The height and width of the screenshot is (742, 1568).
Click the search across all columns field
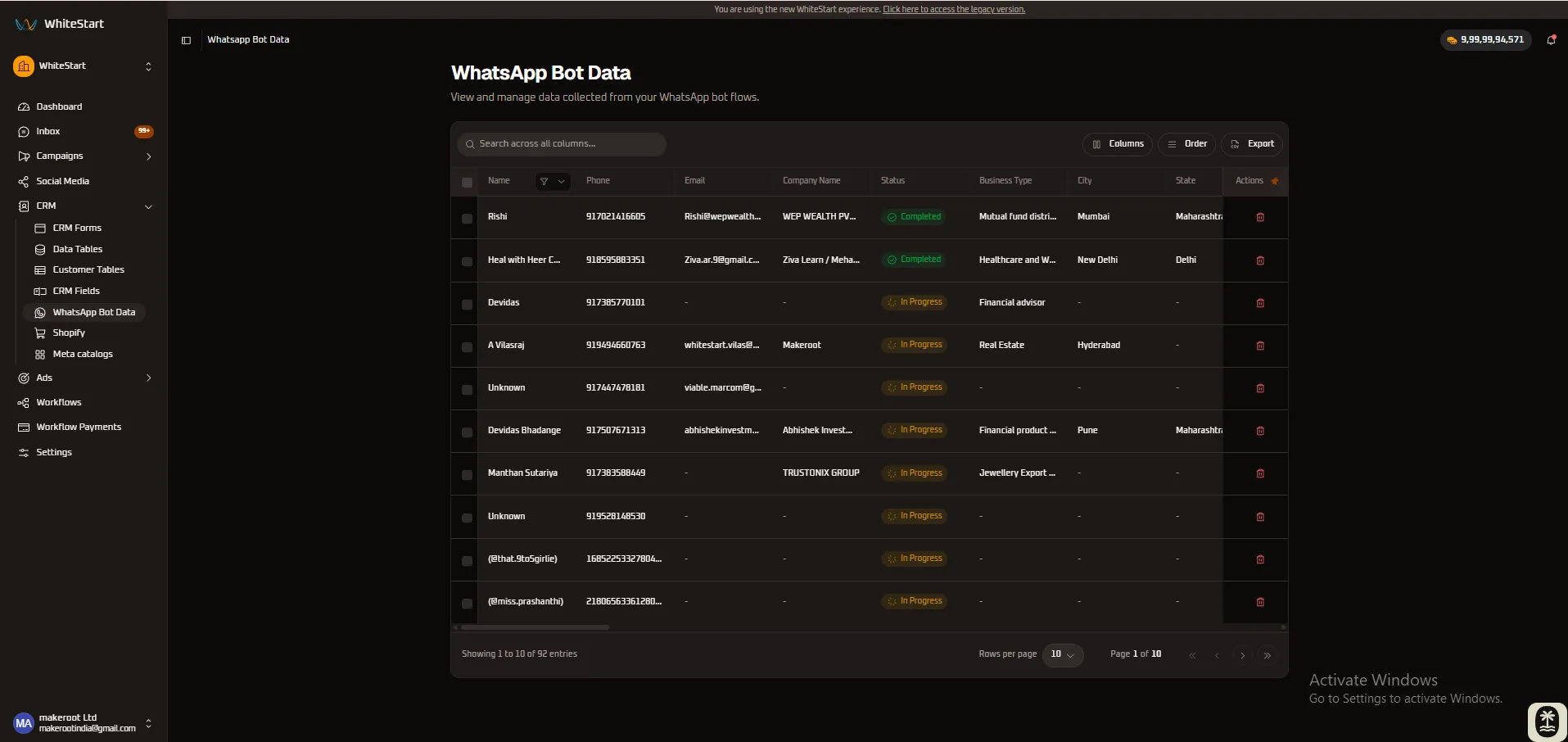(562, 144)
